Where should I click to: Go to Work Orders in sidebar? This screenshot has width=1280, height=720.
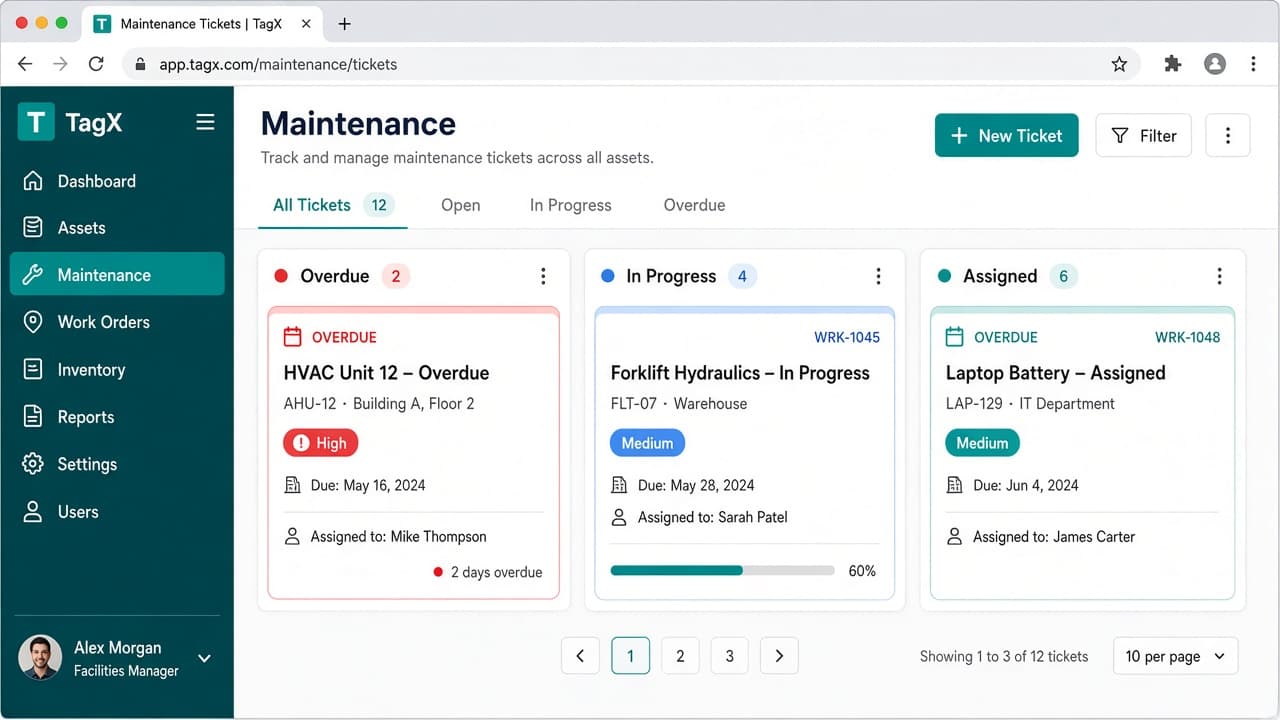[x=117, y=322]
